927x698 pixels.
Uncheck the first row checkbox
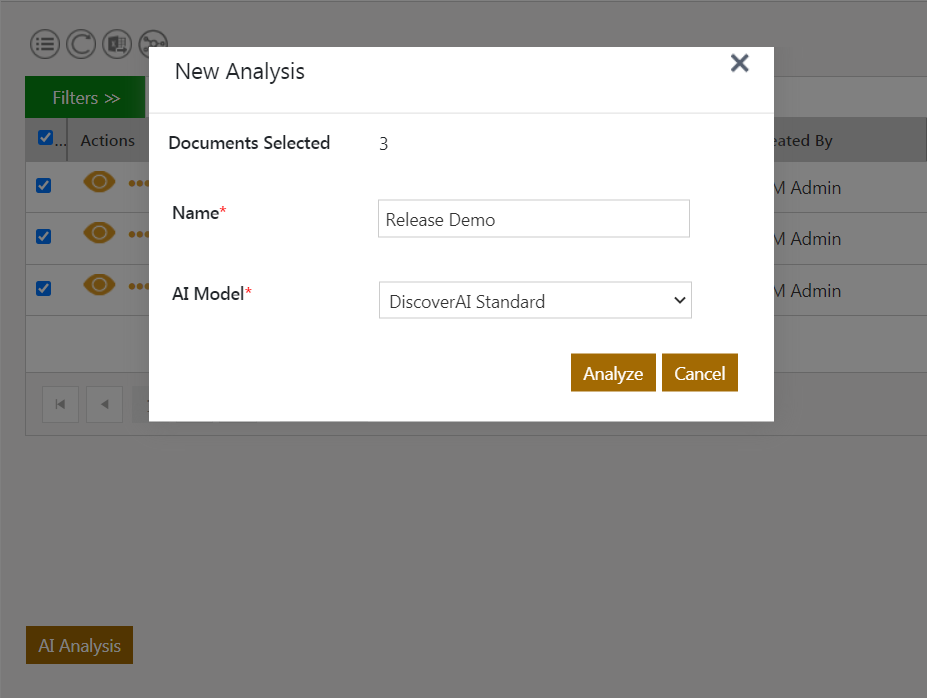coord(44,185)
